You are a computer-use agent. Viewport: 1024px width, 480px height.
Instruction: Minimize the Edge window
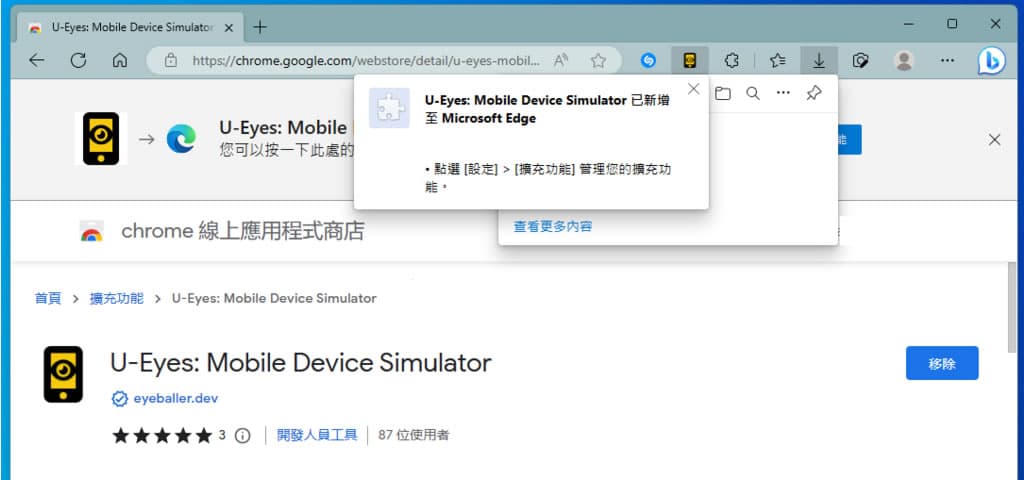coord(908,24)
